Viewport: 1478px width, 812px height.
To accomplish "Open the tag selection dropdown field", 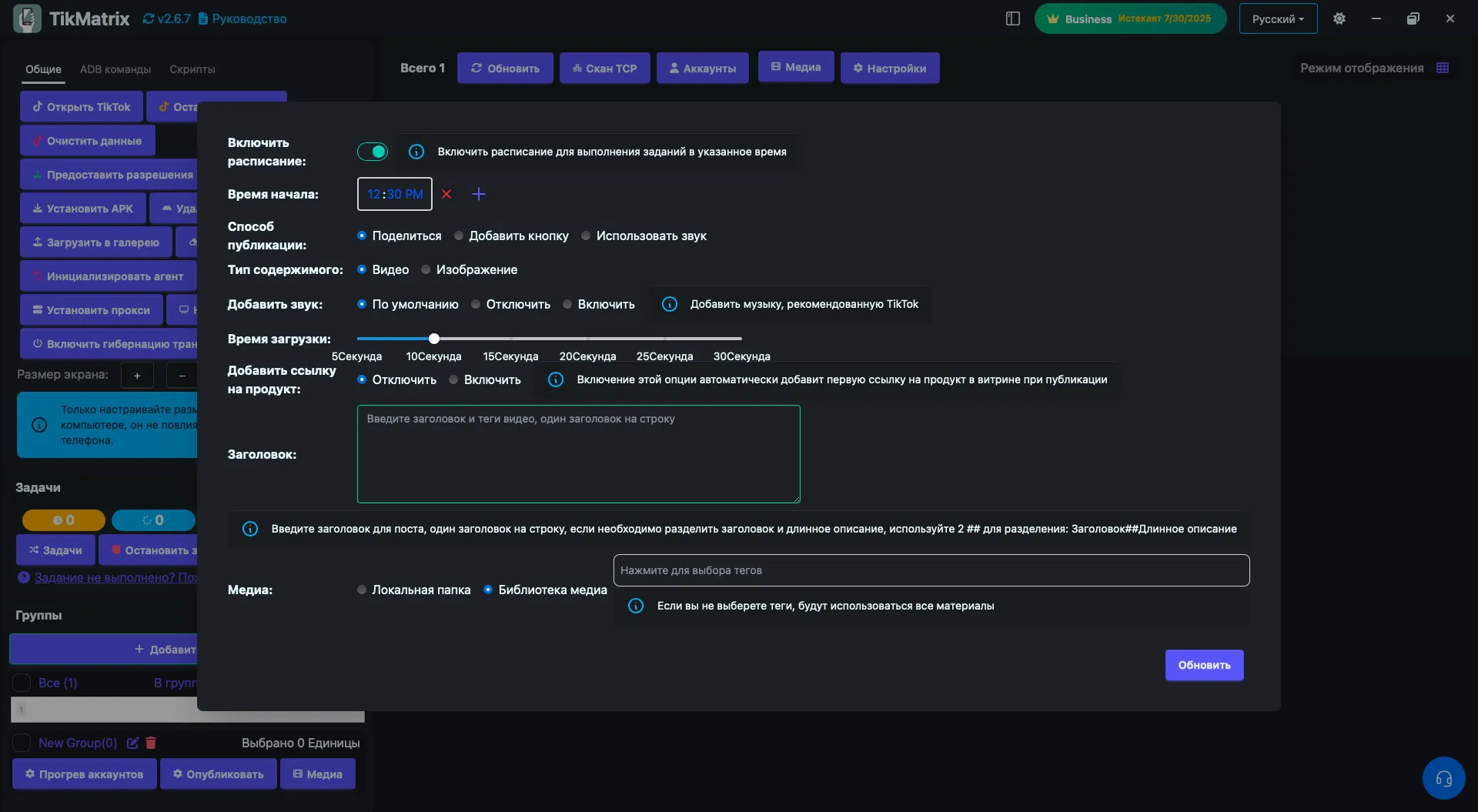I will tap(931, 570).
